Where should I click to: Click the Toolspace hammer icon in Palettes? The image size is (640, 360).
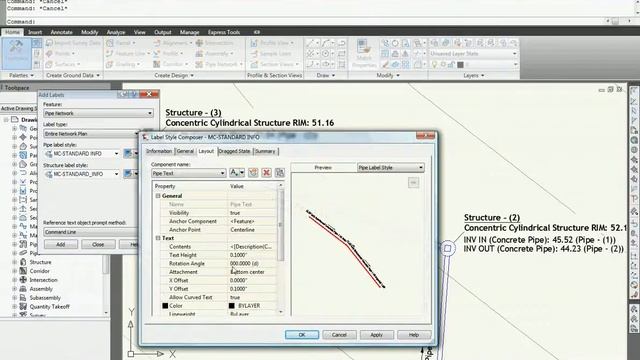pyautogui.click(x=16, y=53)
